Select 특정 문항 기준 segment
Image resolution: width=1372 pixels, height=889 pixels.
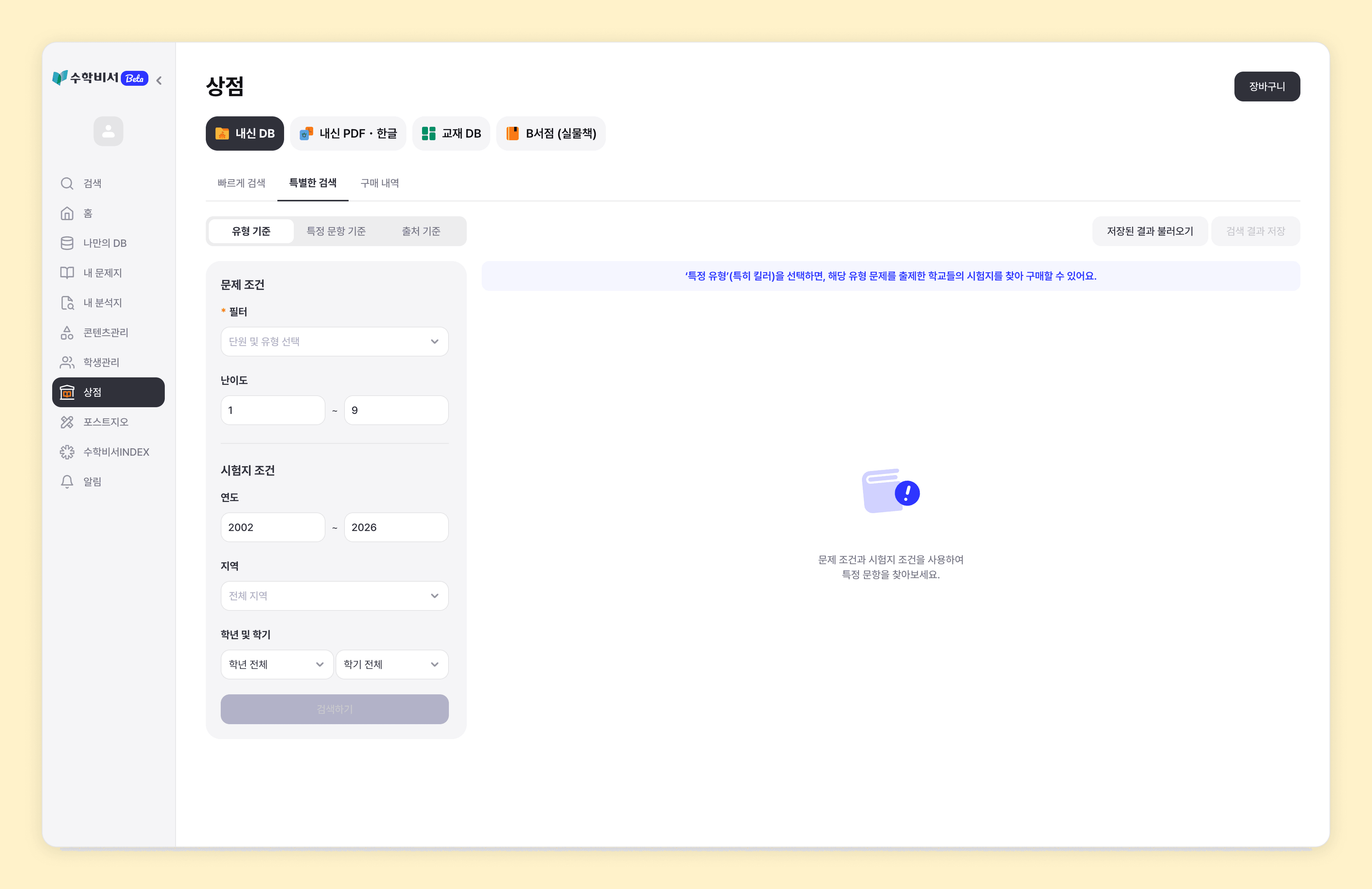click(x=336, y=231)
